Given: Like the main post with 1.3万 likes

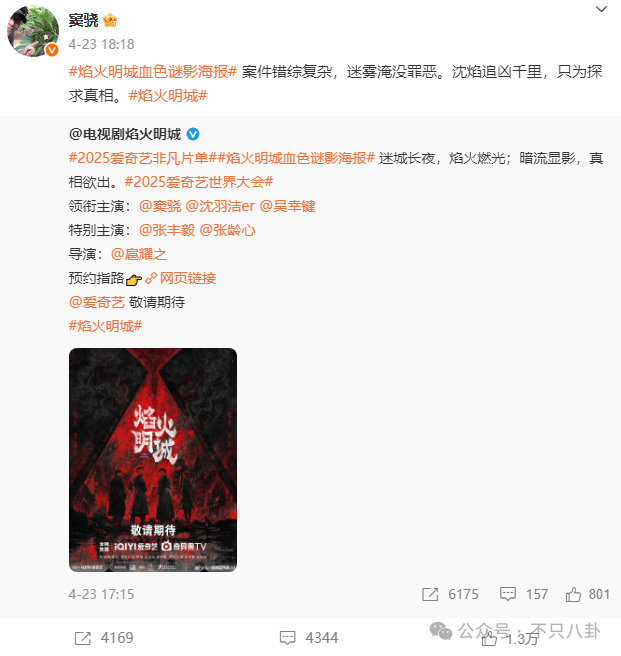Looking at the screenshot, I should click(510, 639).
